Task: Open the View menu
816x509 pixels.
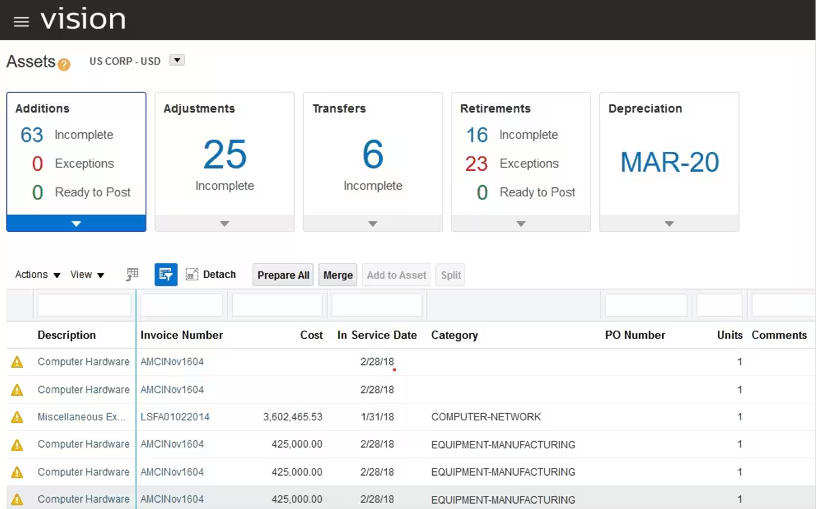Action: (87, 275)
